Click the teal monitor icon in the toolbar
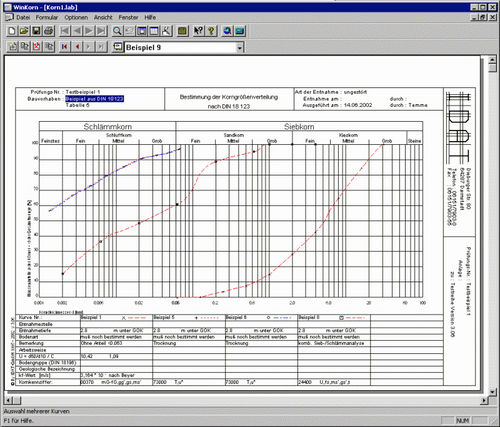Image resolution: width=500 pixels, height=427 pixels. click(240, 31)
